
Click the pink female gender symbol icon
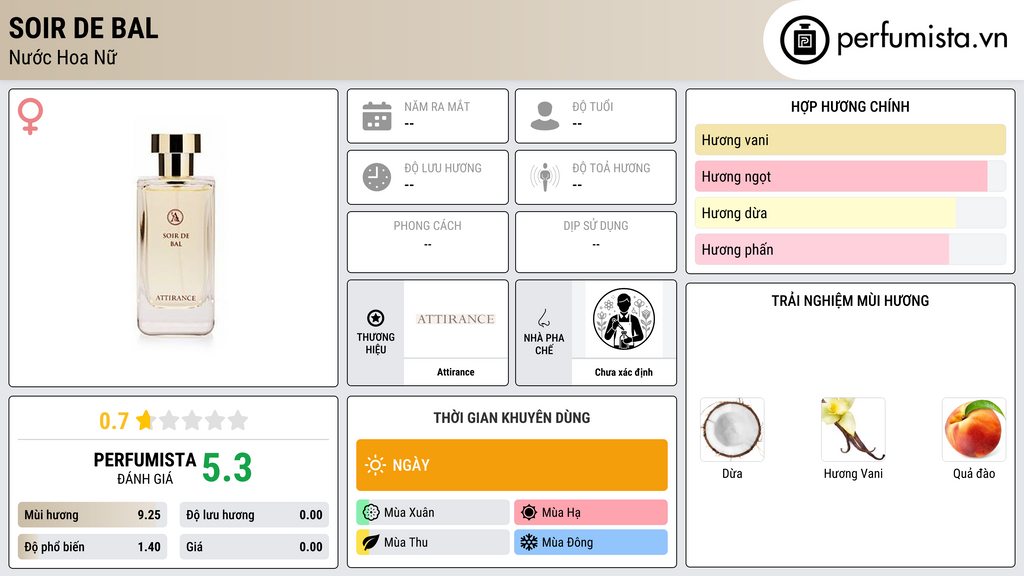(30, 116)
